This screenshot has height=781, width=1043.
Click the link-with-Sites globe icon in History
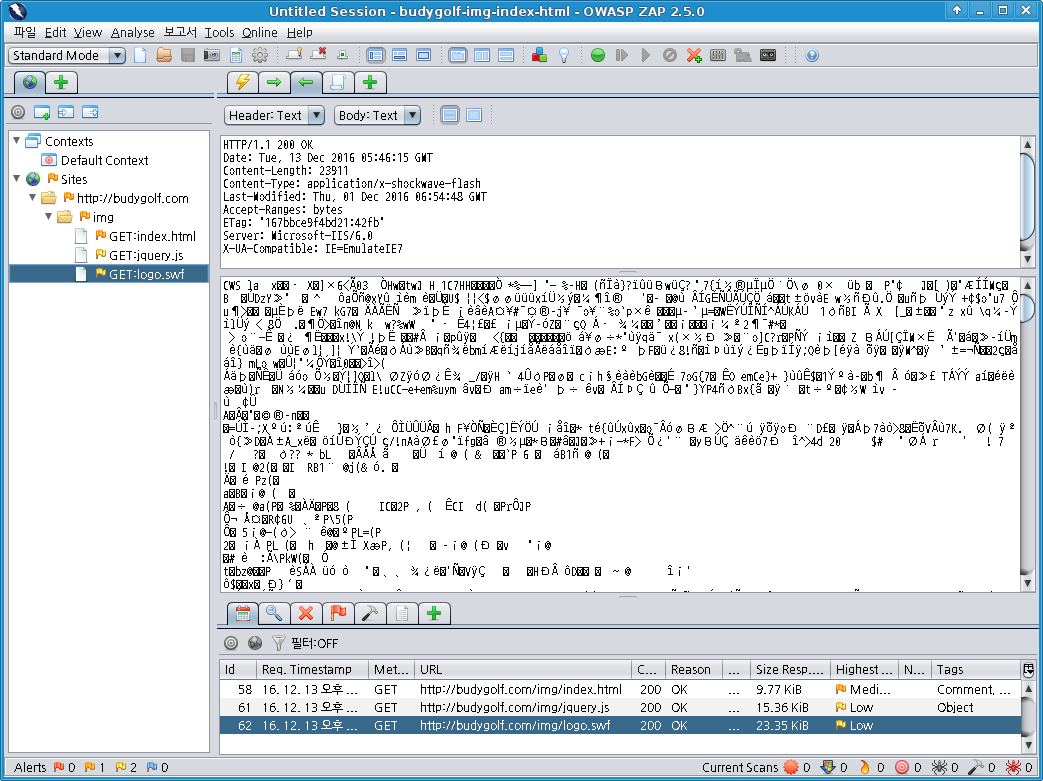255,643
